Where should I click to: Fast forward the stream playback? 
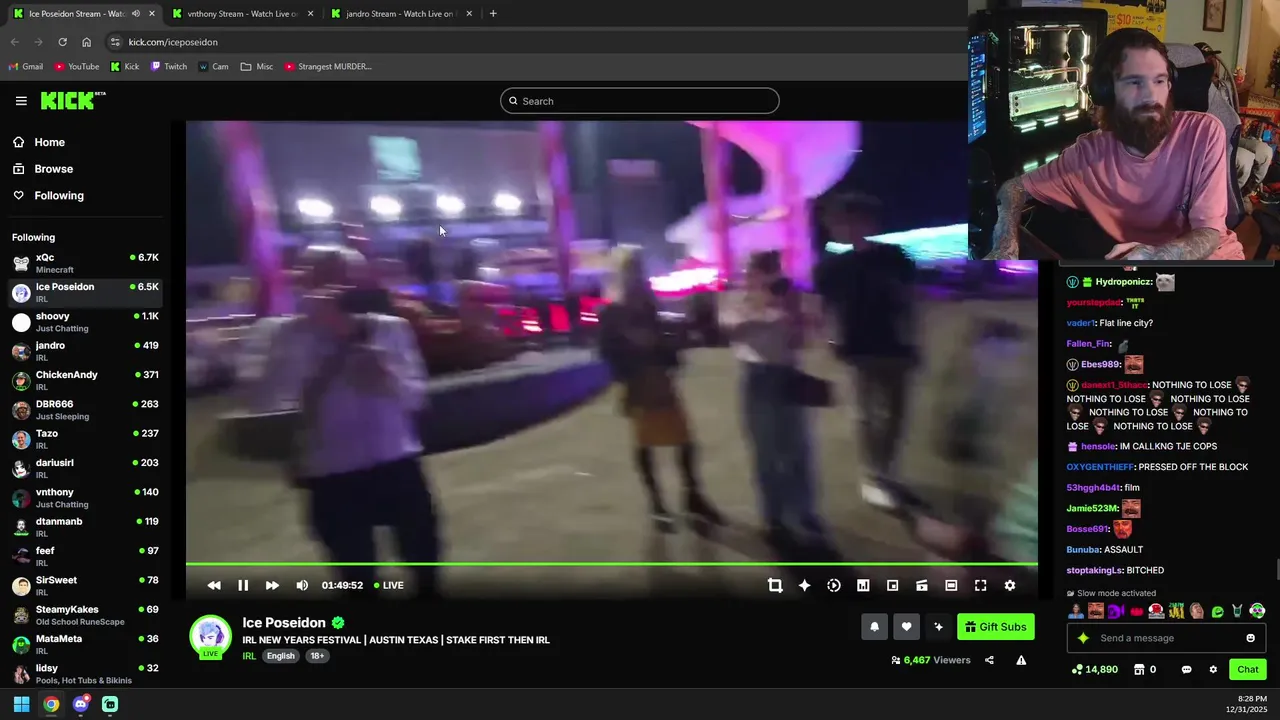pos(272,585)
